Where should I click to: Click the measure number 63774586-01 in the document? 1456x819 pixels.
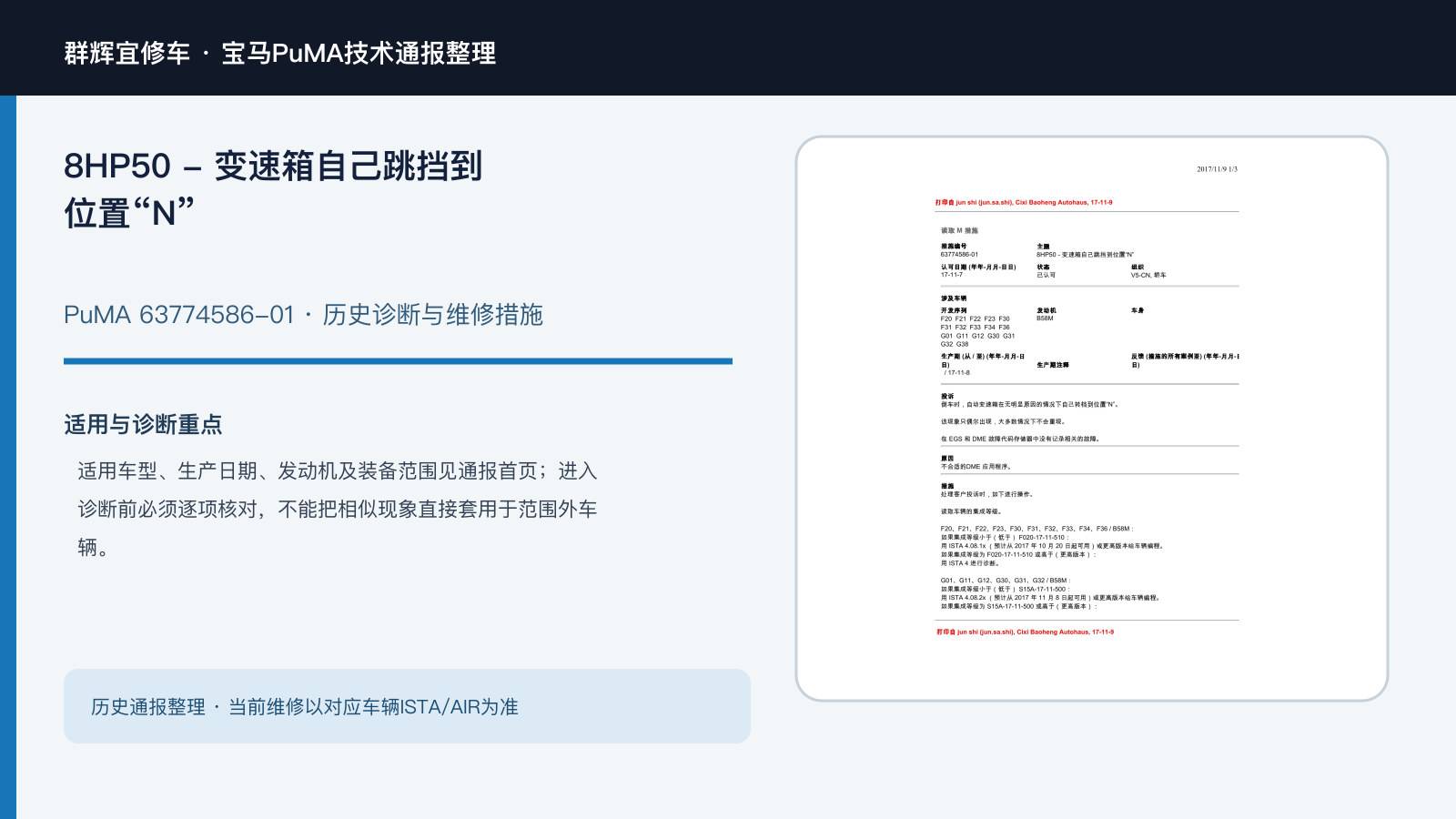959,255
